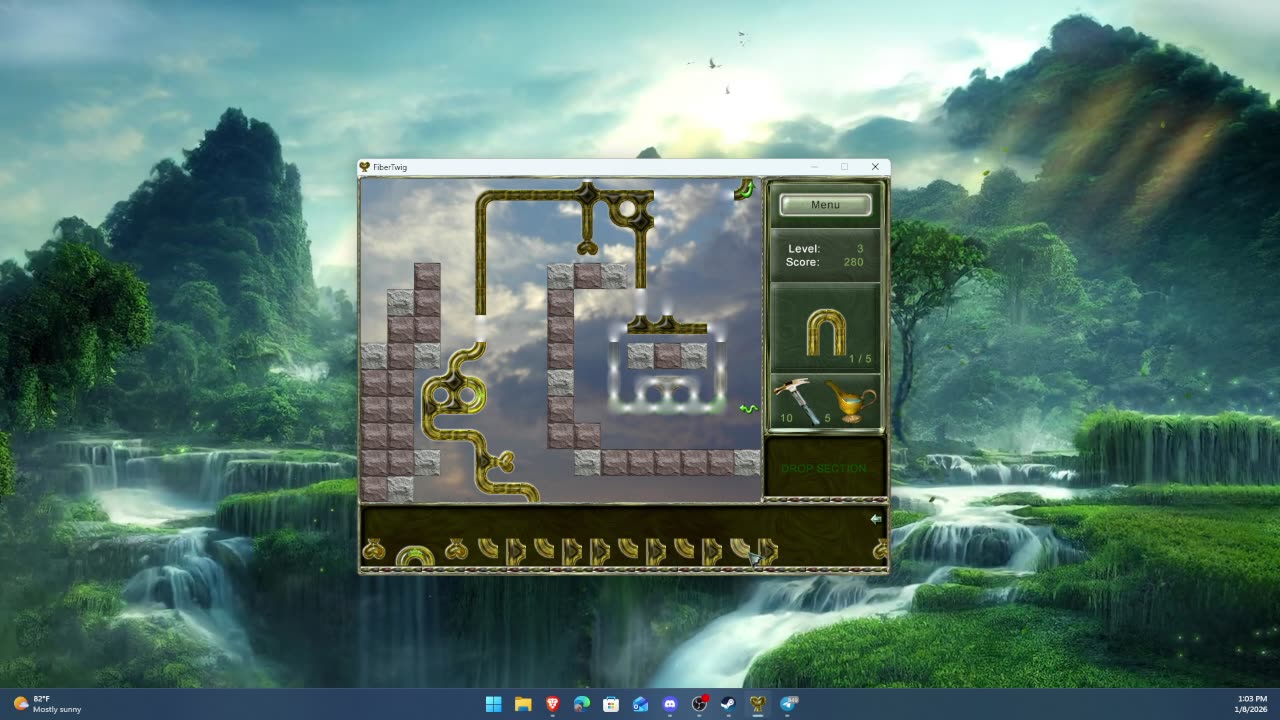Open OBS Studio from taskbar
The width and height of the screenshot is (1280, 720).
(700, 704)
